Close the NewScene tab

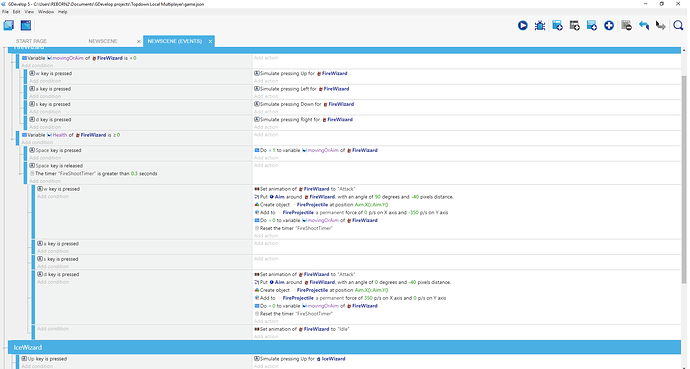139,41
